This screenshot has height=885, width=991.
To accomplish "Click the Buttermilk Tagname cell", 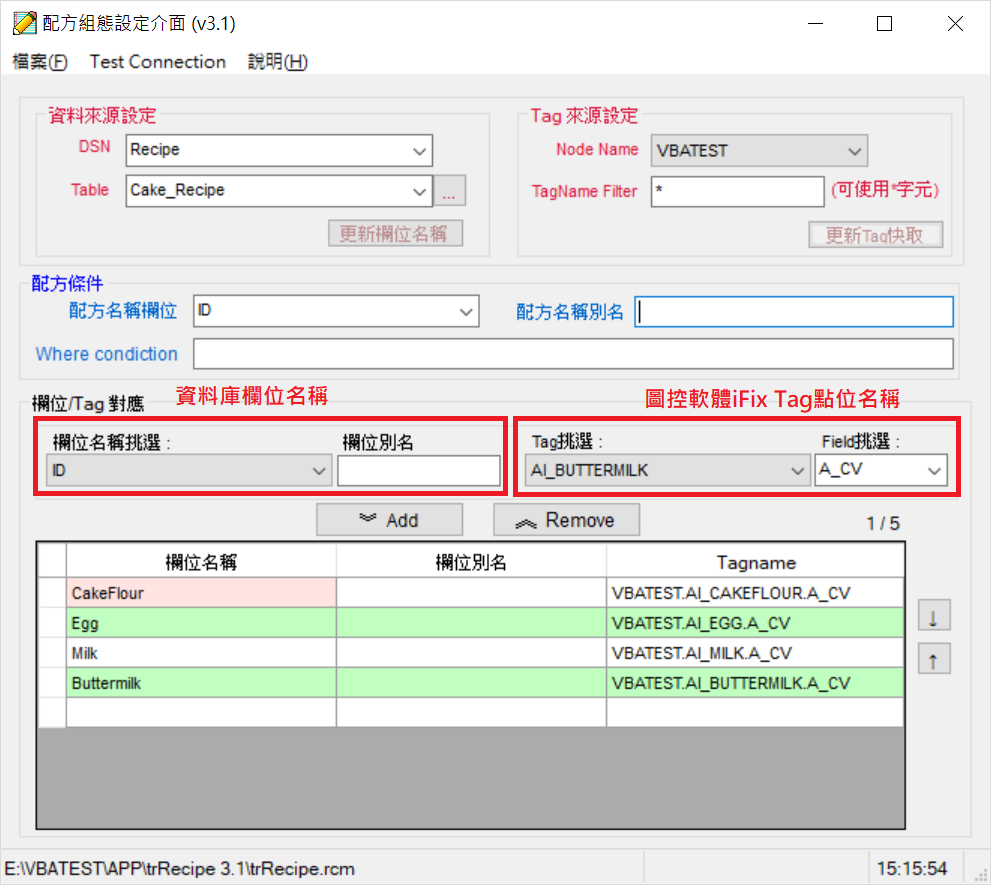I will click(x=754, y=683).
